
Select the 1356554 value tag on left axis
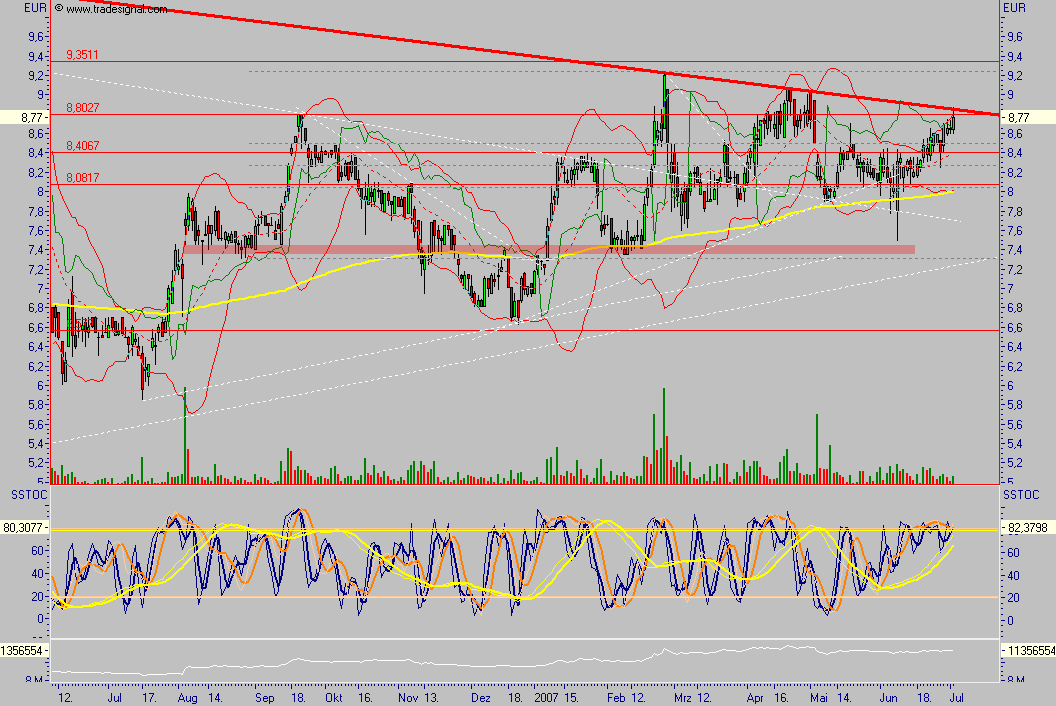tap(23, 650)
